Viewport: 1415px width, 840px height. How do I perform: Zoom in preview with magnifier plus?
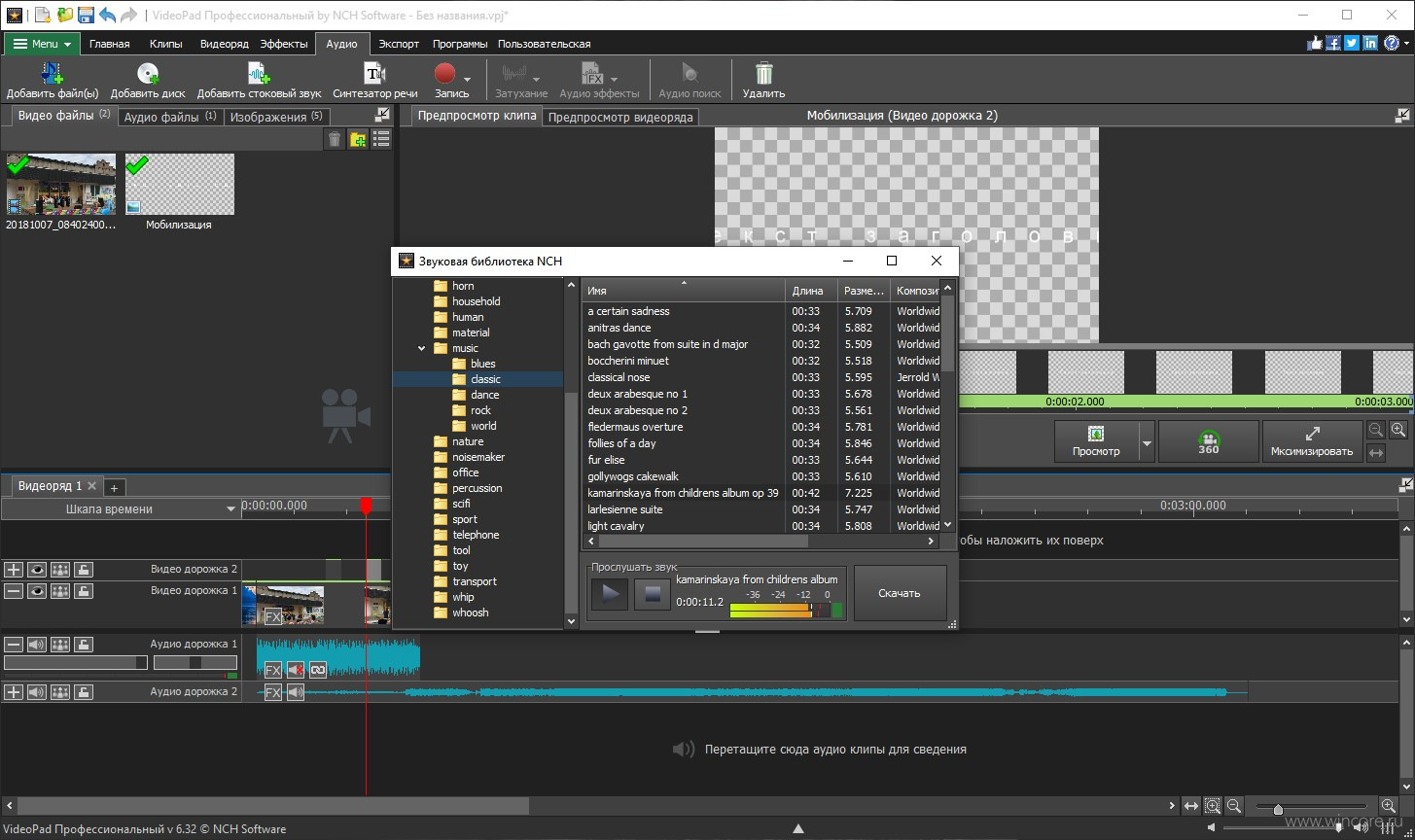1398,430
